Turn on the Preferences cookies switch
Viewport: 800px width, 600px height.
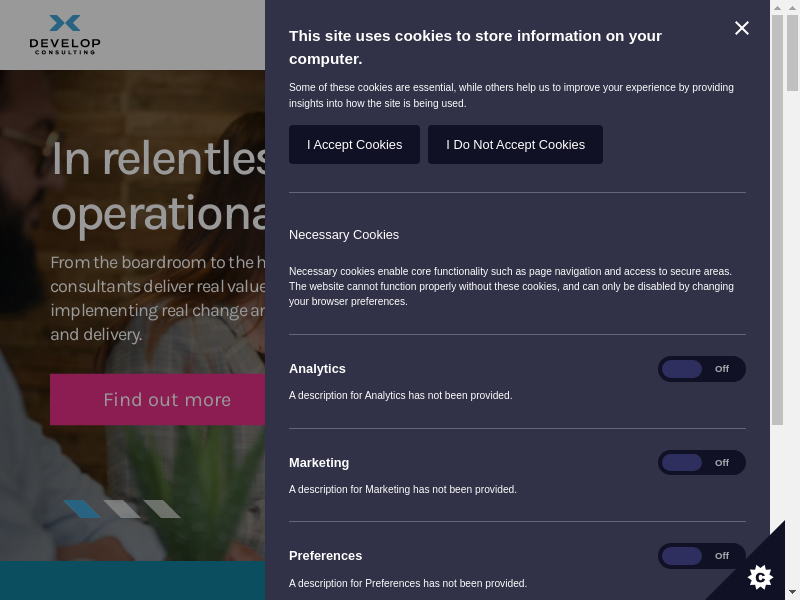[701, 556]
